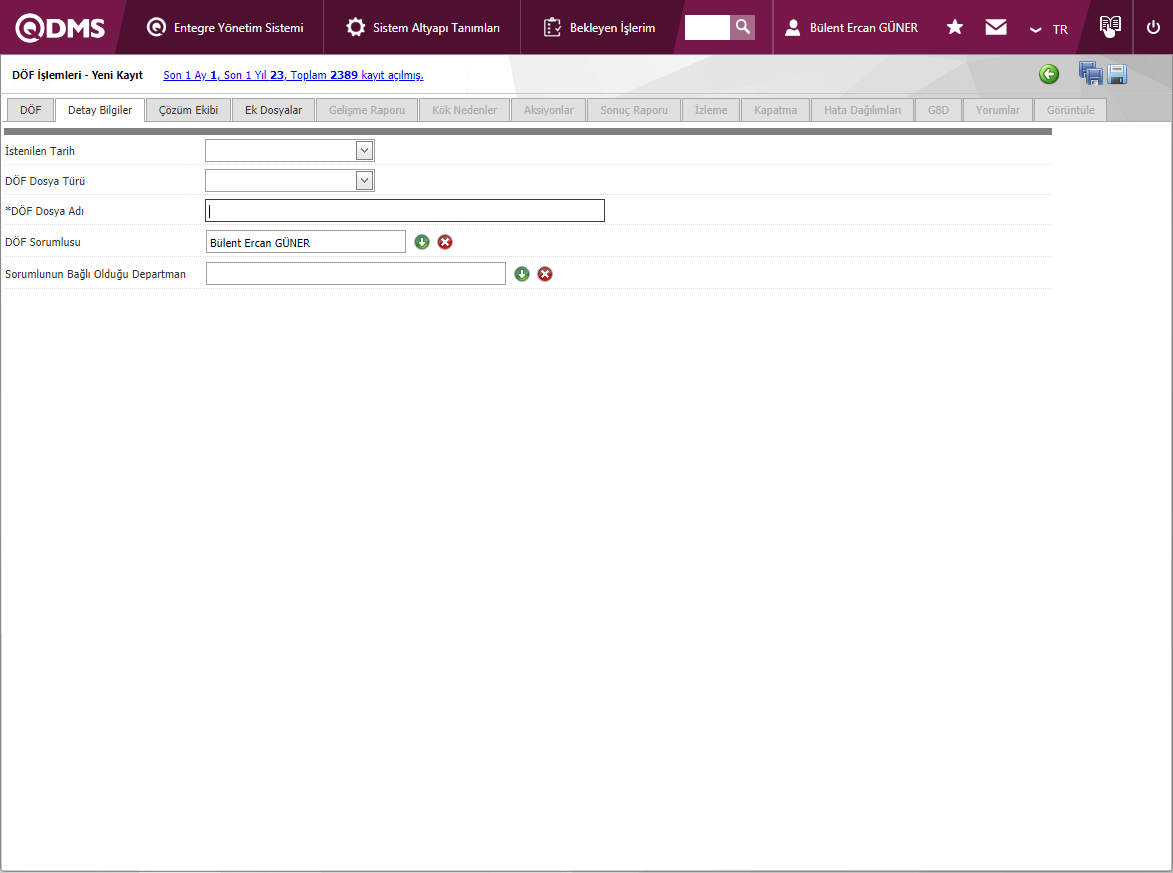Click the Sorumlunun Bağlı Olduğu Departman field
The image size is (1173, 873).
click(356, 274)
